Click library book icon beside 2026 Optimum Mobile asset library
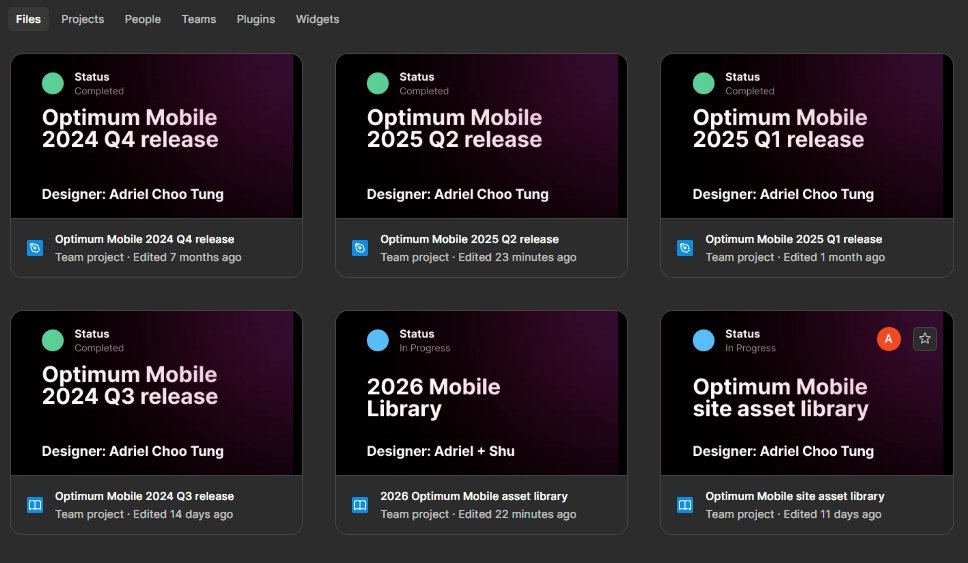968x563 pixels. [x=360, y=505]
